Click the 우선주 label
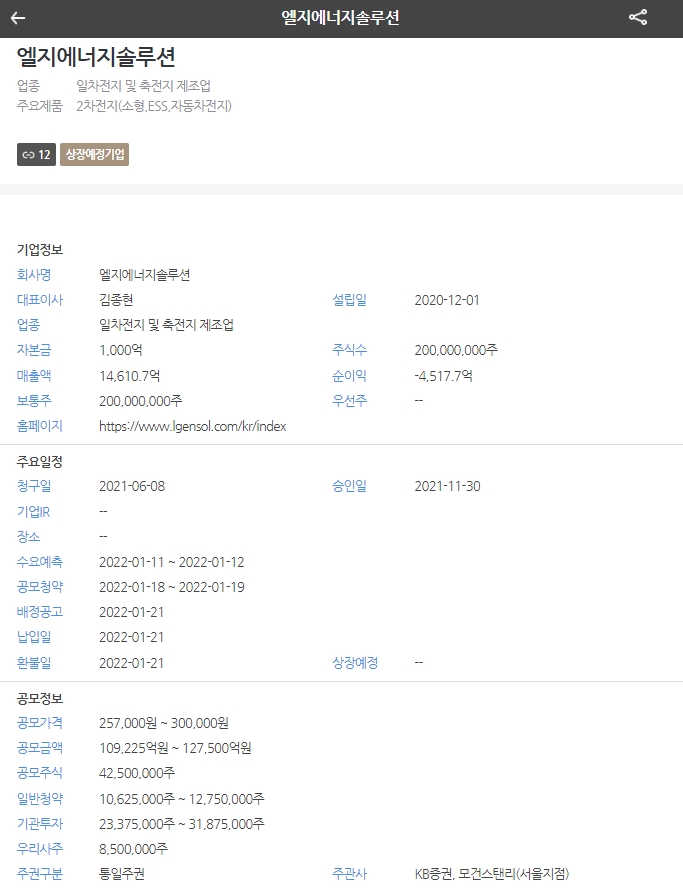Image resolution: width=683 pixels, height=889 pixels. pos(349,401)
